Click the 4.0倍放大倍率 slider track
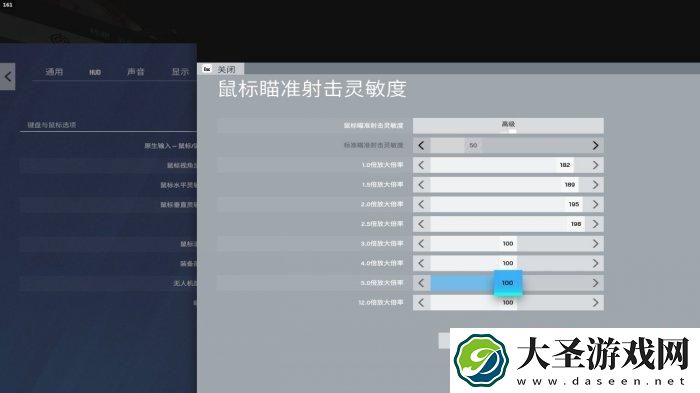 [508, 263]
